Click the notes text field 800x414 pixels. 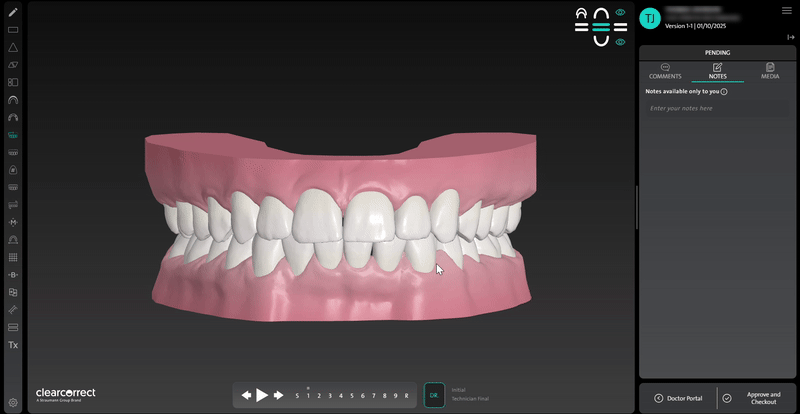click(x=717, y=108)
